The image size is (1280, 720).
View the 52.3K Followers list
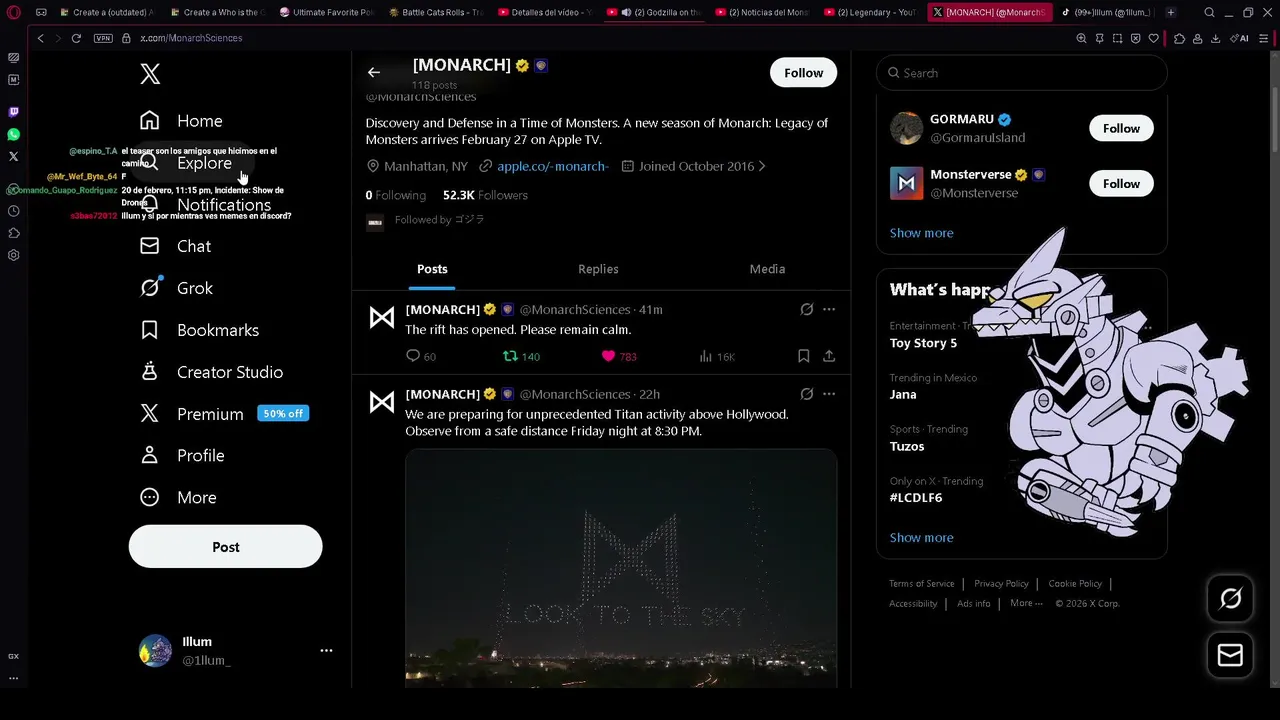pyautogui.click(x=485, y=195)
